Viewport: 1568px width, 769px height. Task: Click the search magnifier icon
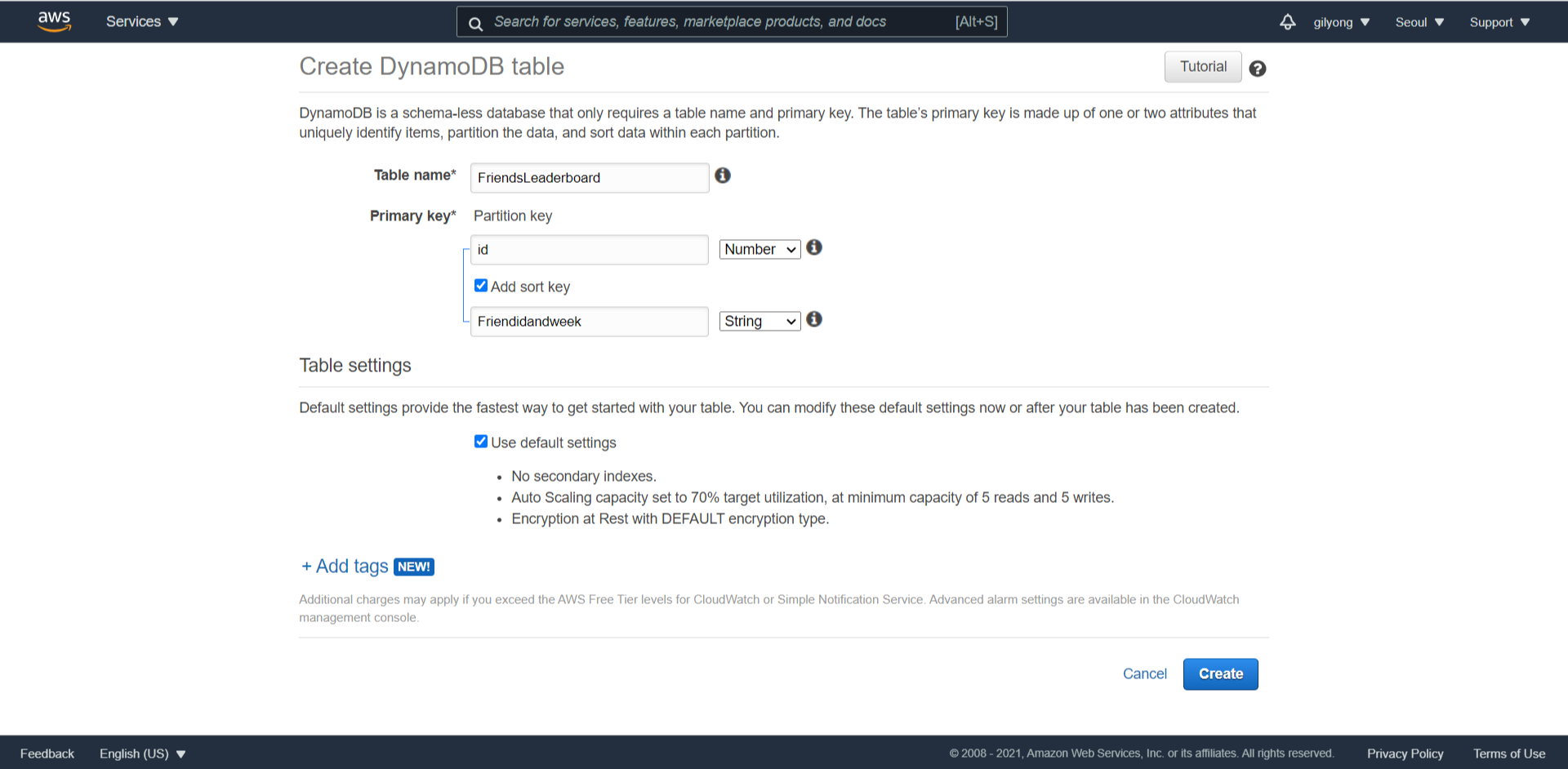coord(475,23)
